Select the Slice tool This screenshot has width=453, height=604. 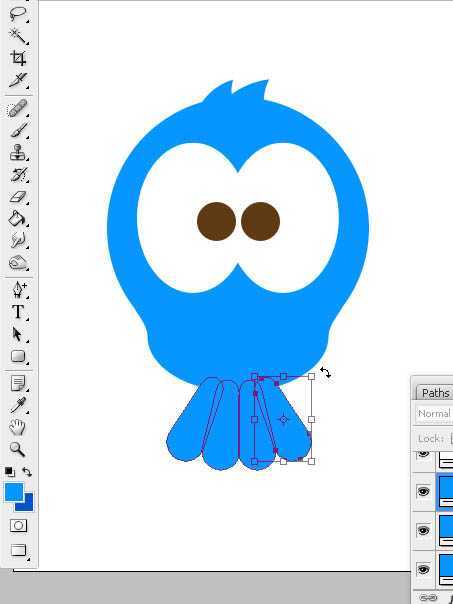(x=18, y=80)
